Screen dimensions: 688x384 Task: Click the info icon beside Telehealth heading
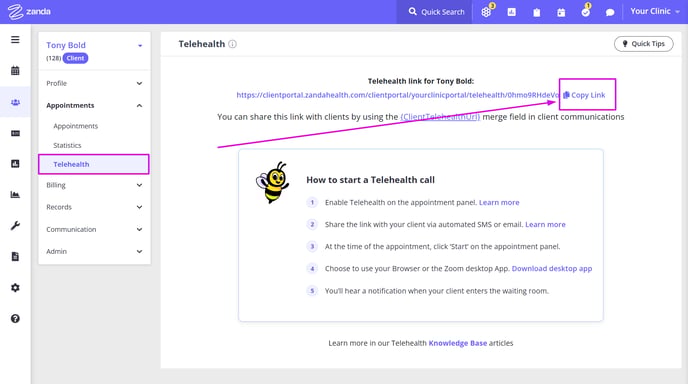[233, 44]
